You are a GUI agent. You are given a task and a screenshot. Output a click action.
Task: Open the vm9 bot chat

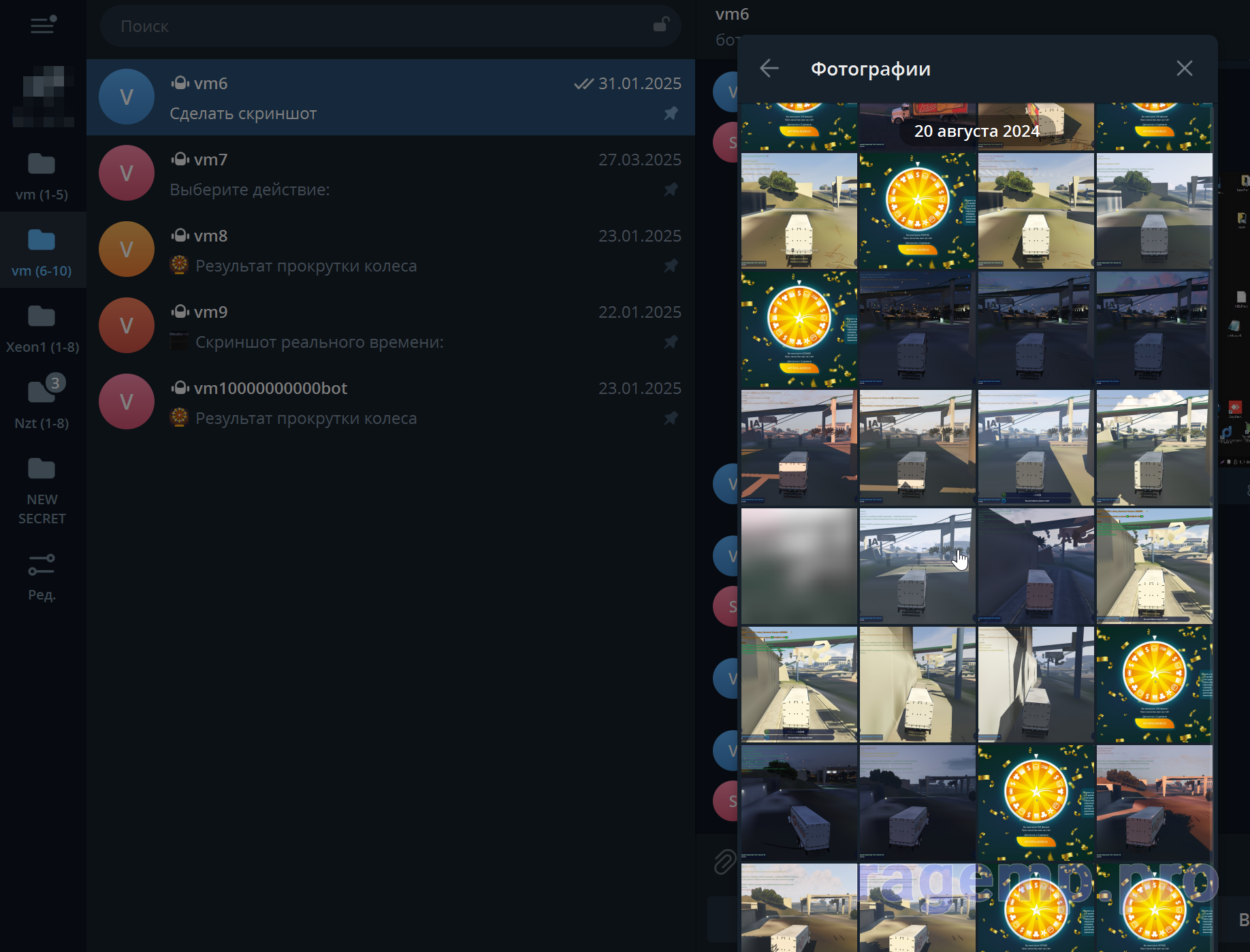coord(390,326)
